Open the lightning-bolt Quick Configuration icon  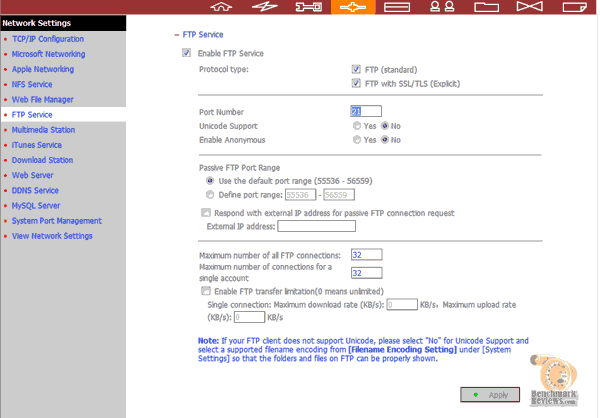point(265,7)
